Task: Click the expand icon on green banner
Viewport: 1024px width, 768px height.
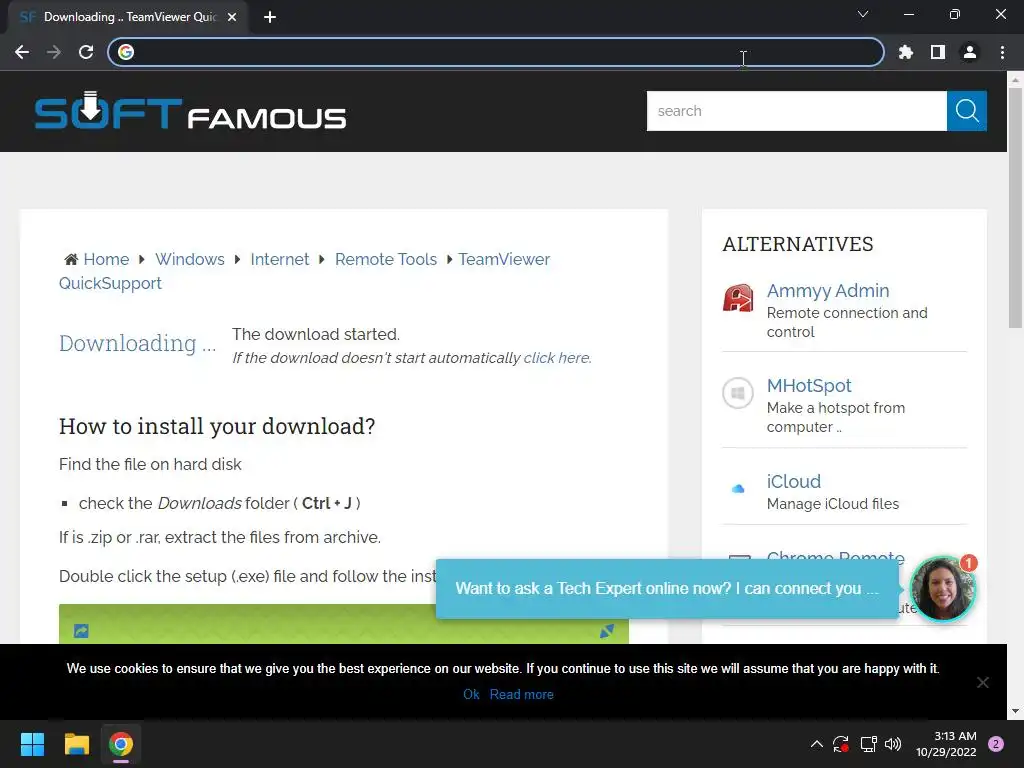Action: [607, 631]
